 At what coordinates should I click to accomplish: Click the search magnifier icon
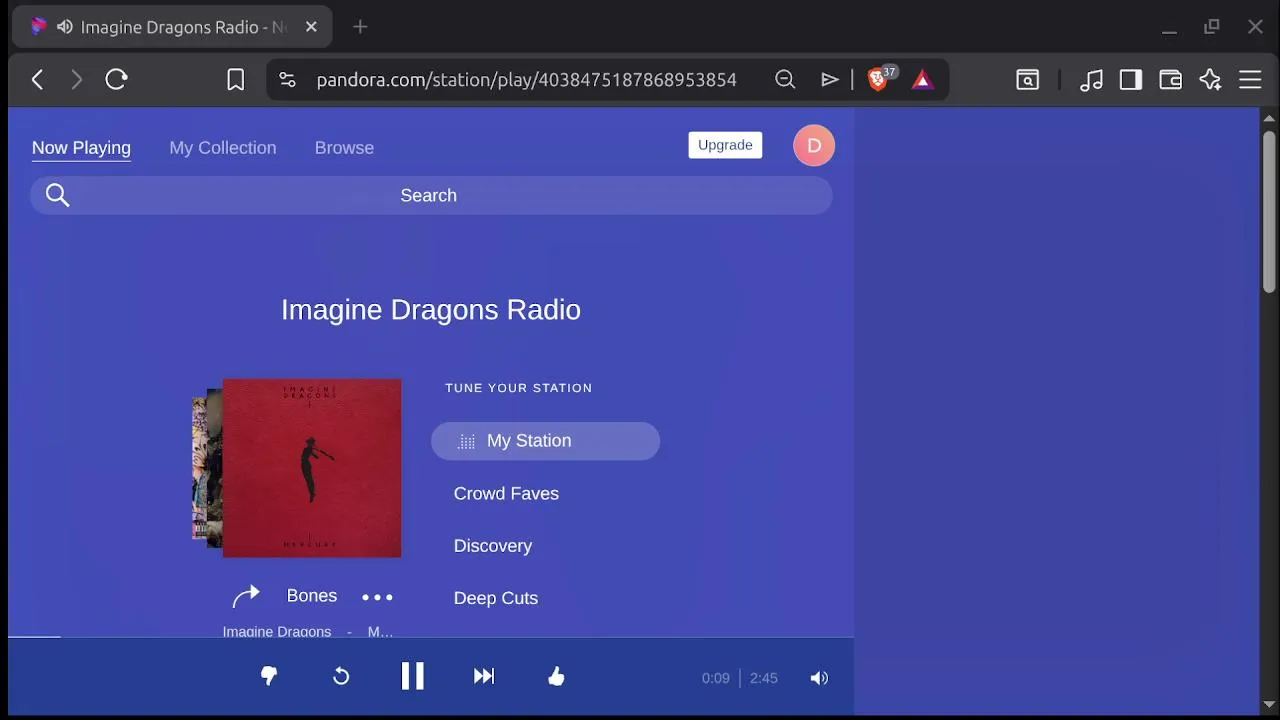(58, 195)
